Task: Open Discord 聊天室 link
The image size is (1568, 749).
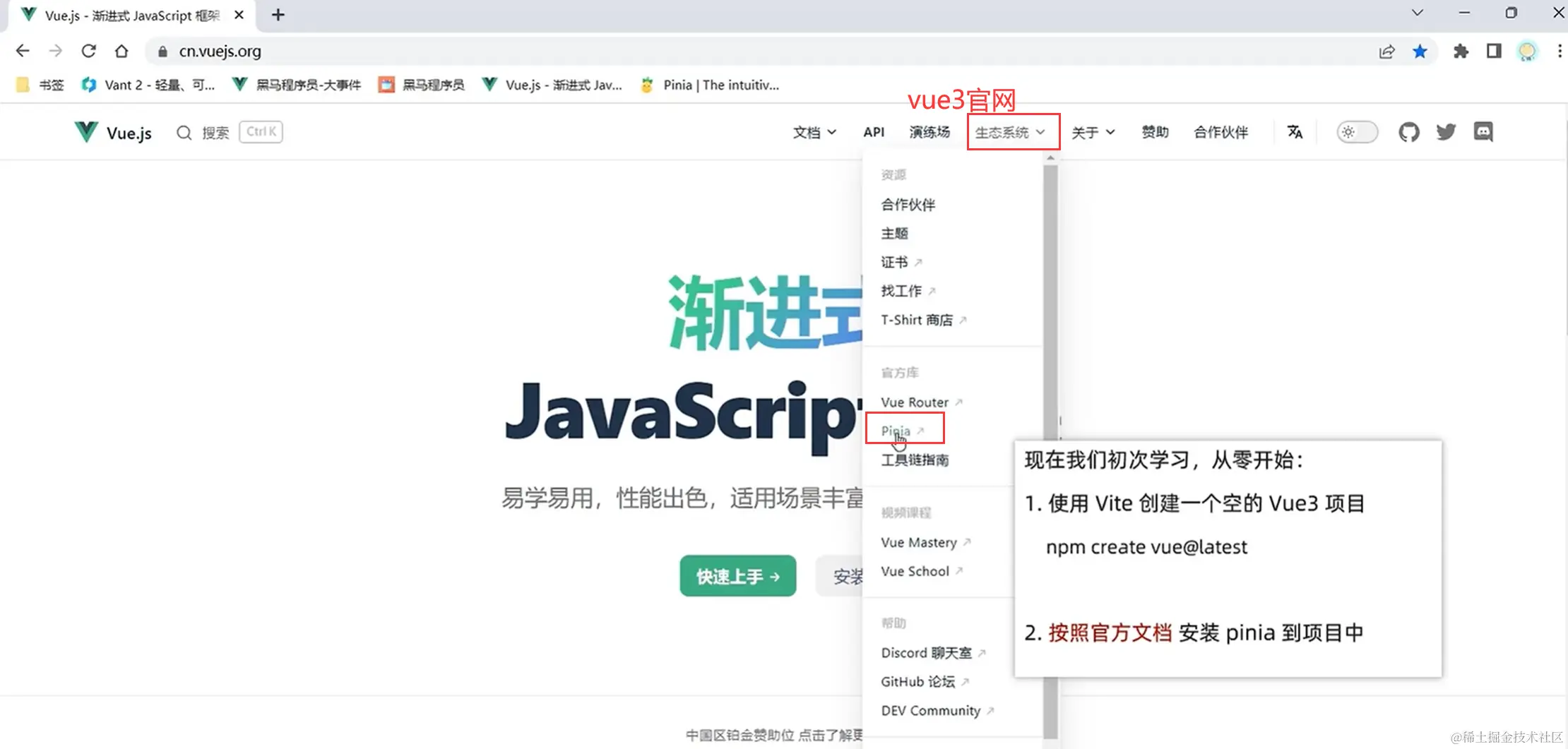Action: click(933, 653)
